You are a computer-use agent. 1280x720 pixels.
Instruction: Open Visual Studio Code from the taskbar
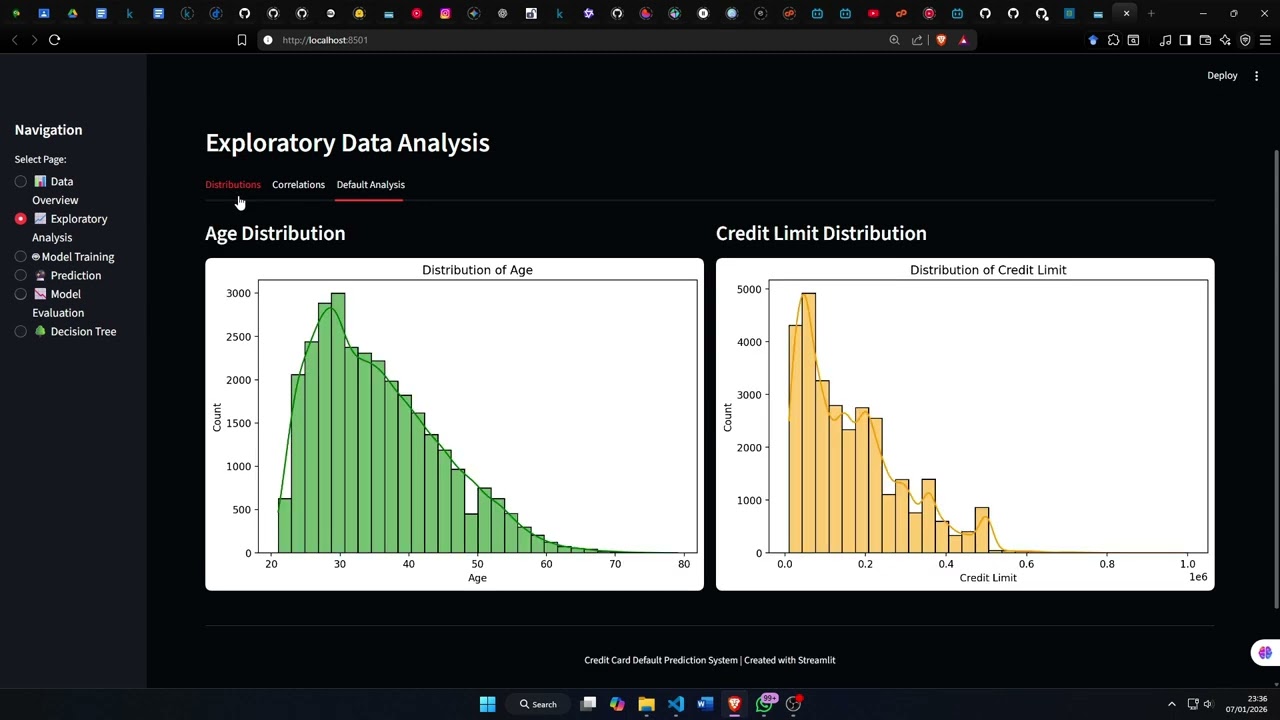[x=676, y=704]
